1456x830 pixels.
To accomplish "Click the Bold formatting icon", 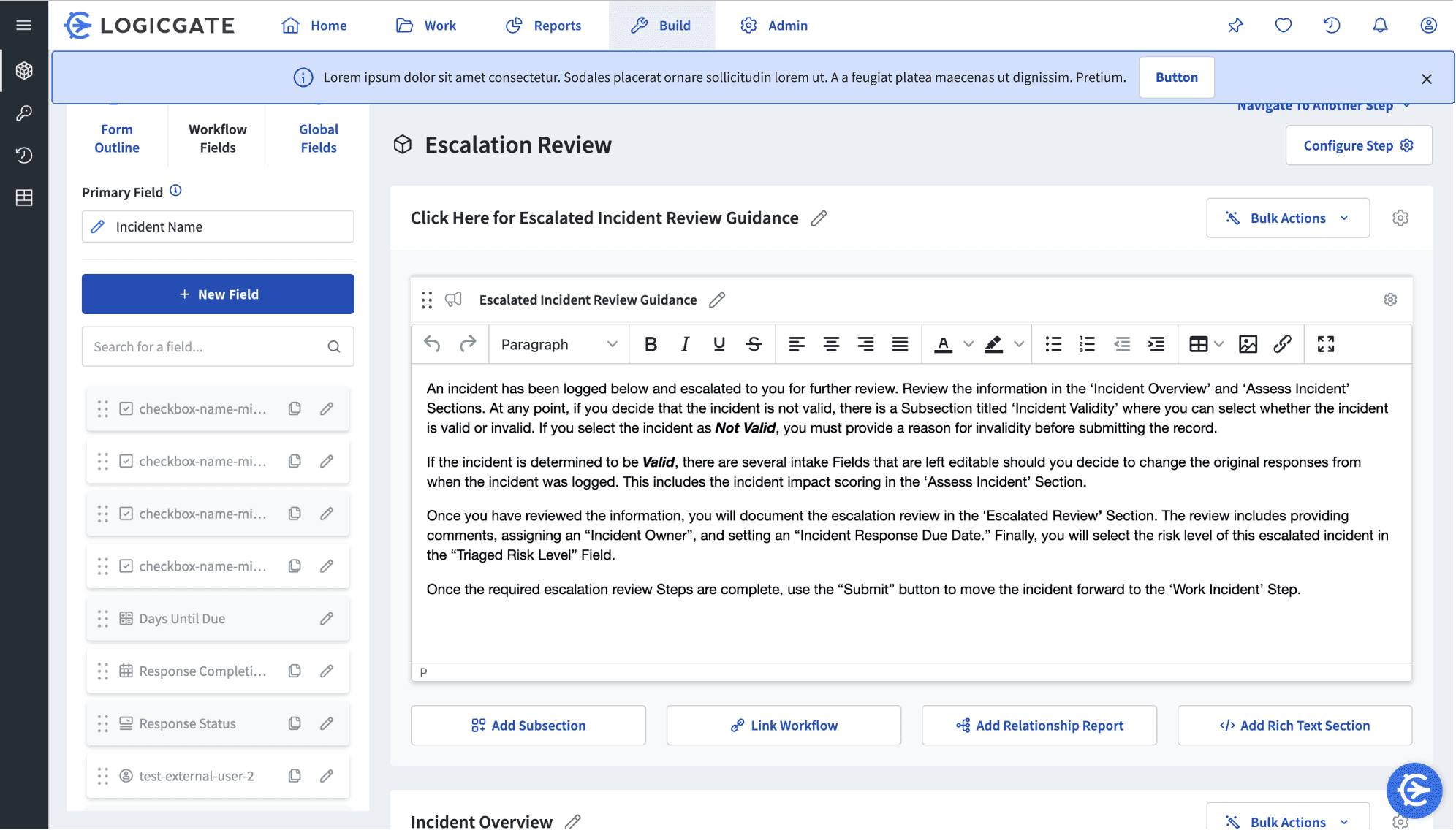I will click(x=651, y=344).
